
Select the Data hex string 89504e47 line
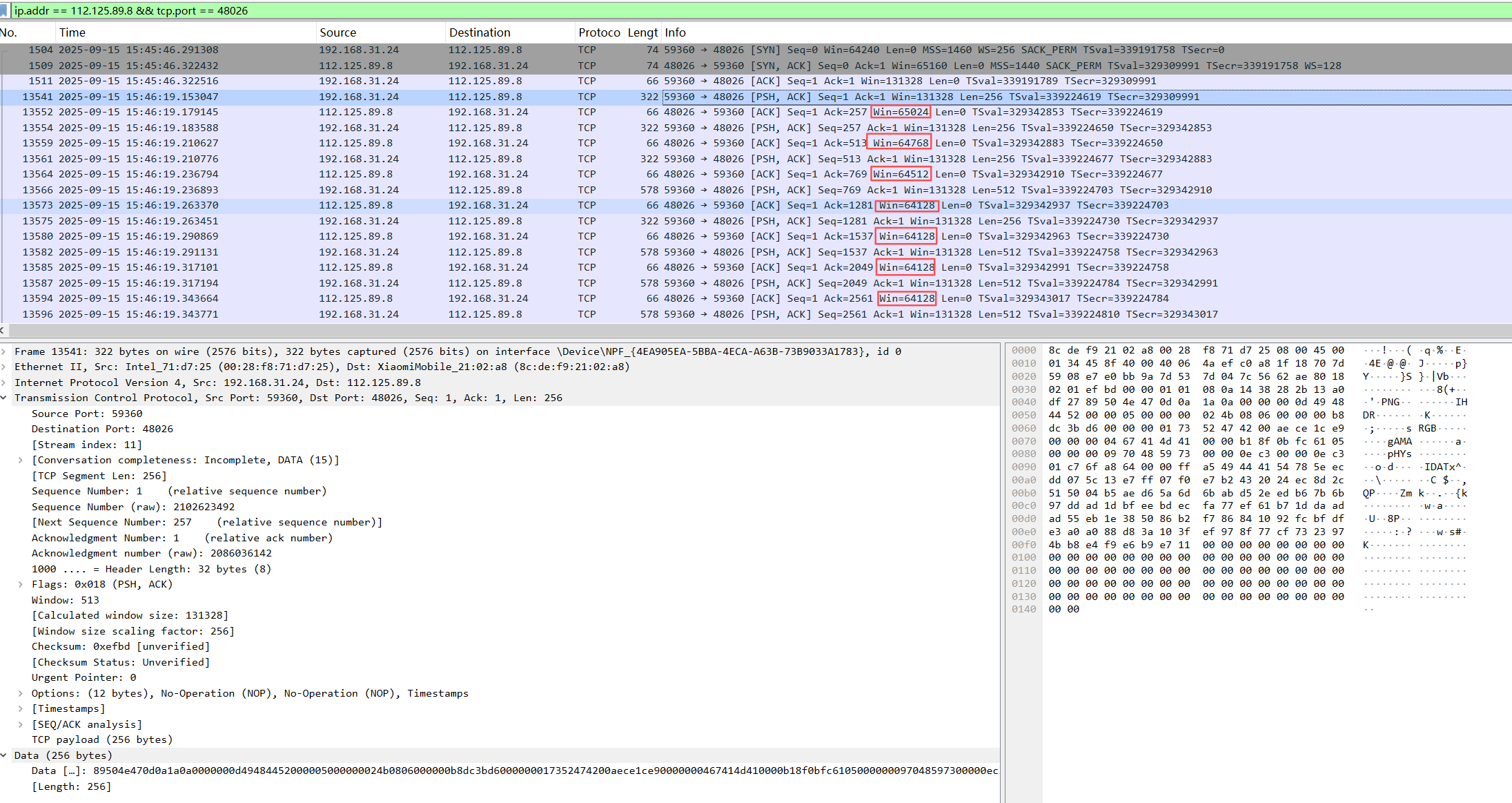(x=515, y=771)
